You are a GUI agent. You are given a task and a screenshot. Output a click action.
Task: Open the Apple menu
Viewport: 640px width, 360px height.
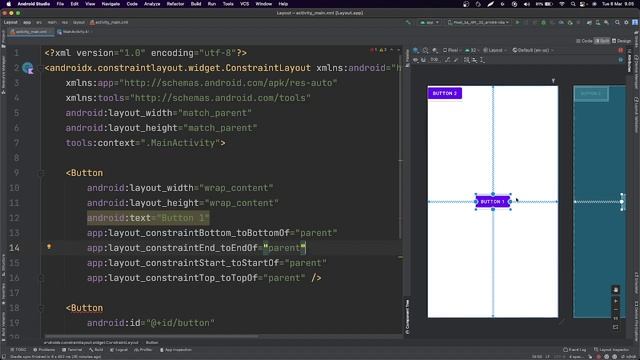pyautogui.click(x=9, y=4)
